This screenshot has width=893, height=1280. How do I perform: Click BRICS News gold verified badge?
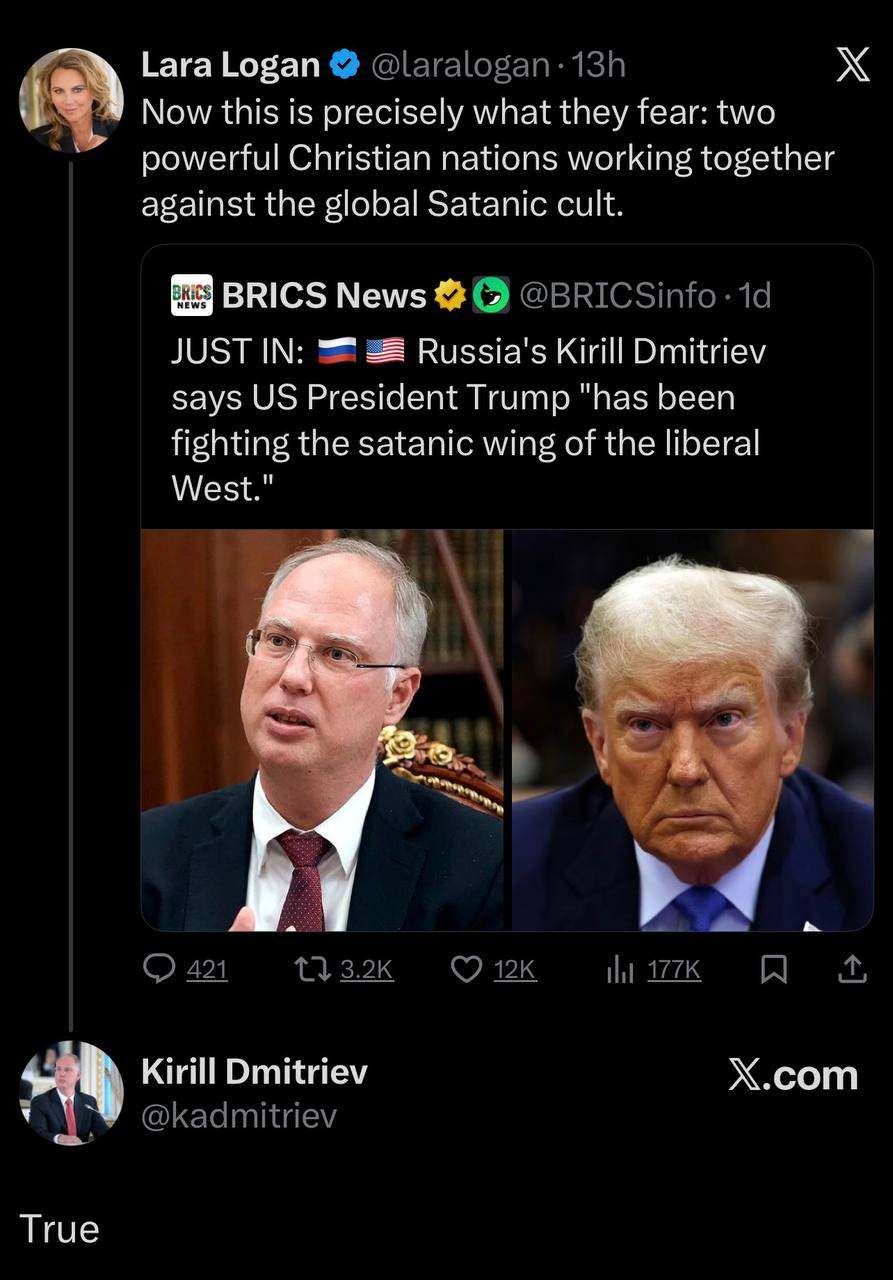pos(452,296)
